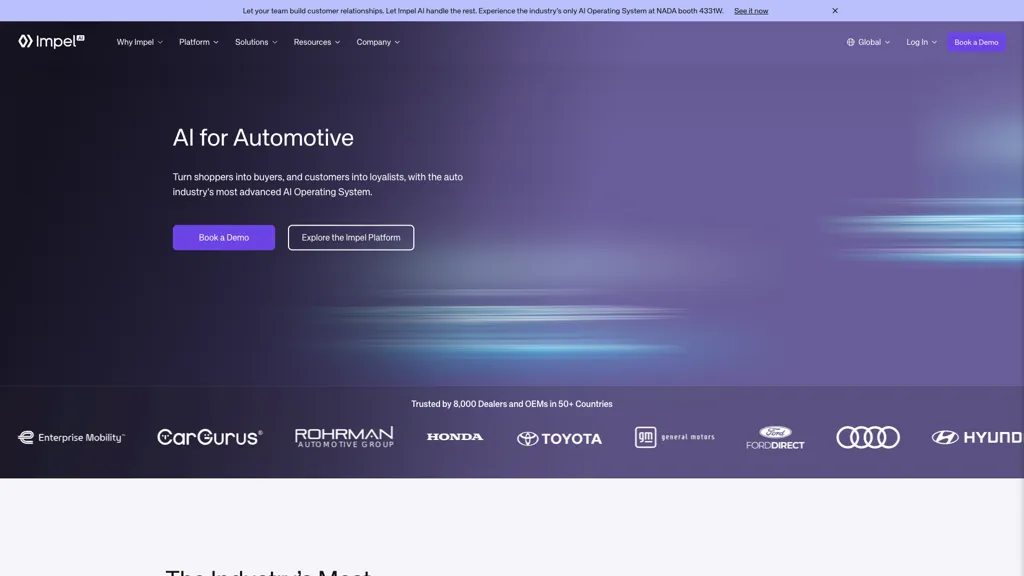Click Explore the Impel Platform button
1024x576 pixels.
(x=351, y=237)
